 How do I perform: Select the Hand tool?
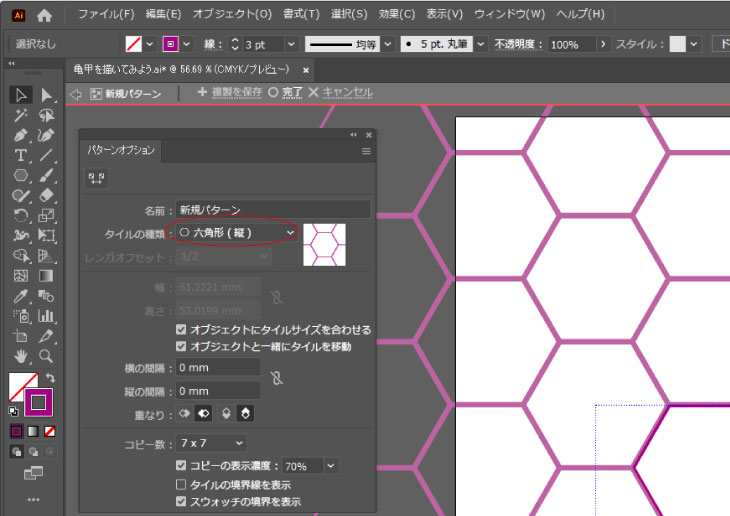(21, 356)
